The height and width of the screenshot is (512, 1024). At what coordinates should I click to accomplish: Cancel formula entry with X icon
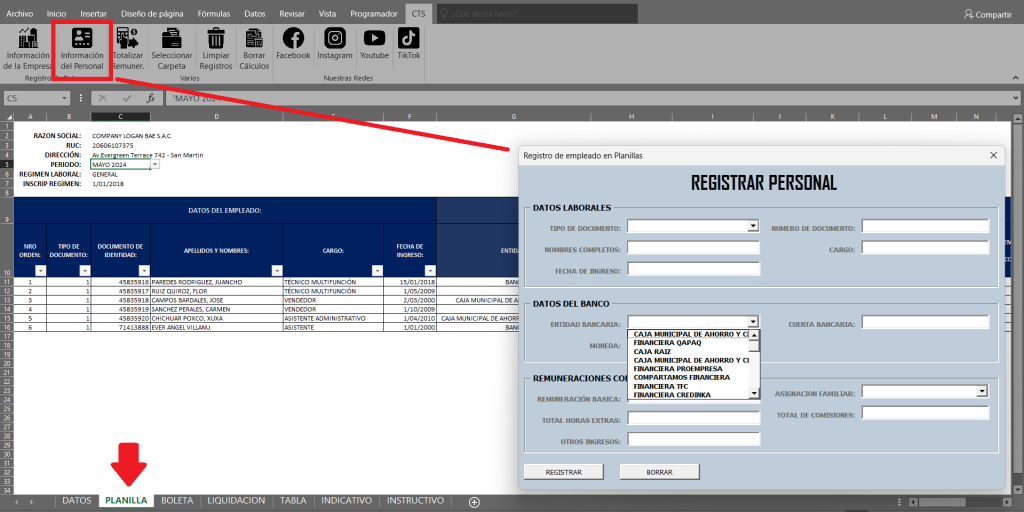tap(103, 98)
